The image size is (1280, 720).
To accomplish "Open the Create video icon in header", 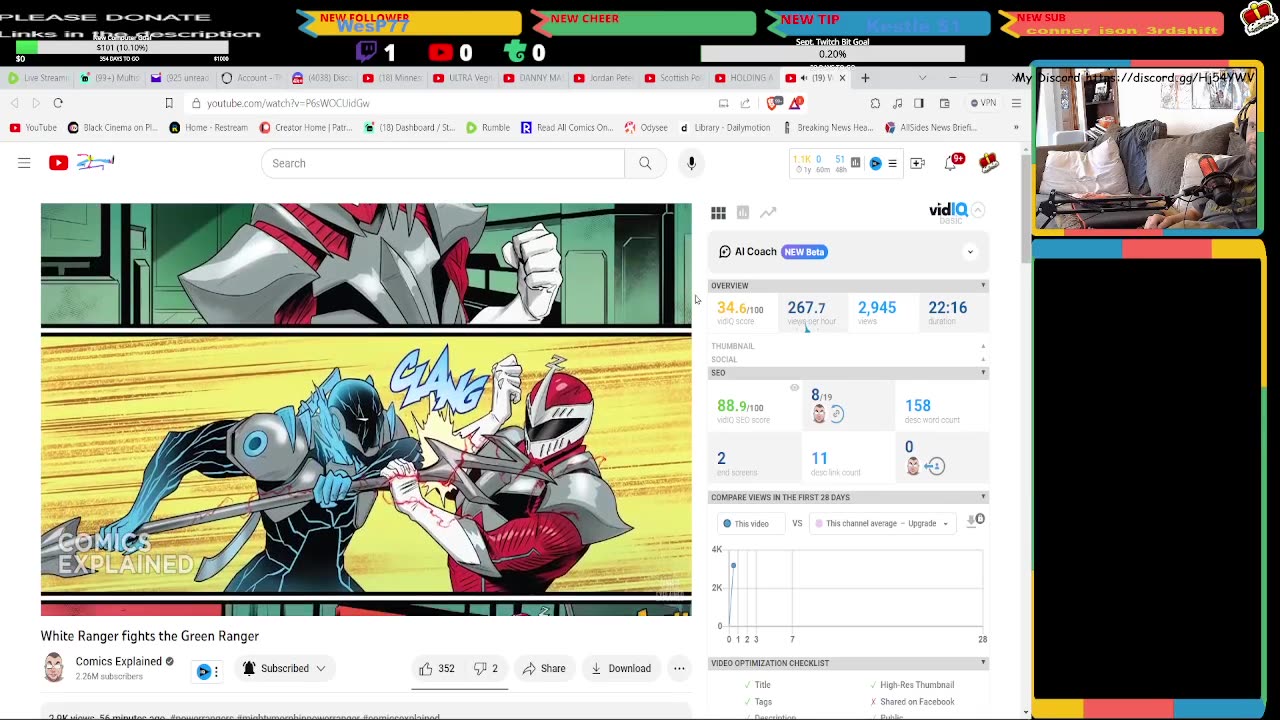I will point(917,163).
